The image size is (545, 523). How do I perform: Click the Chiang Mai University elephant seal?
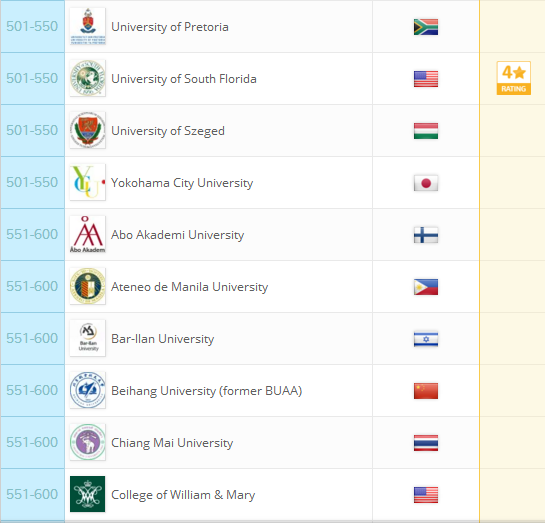(x=88, y=442)
